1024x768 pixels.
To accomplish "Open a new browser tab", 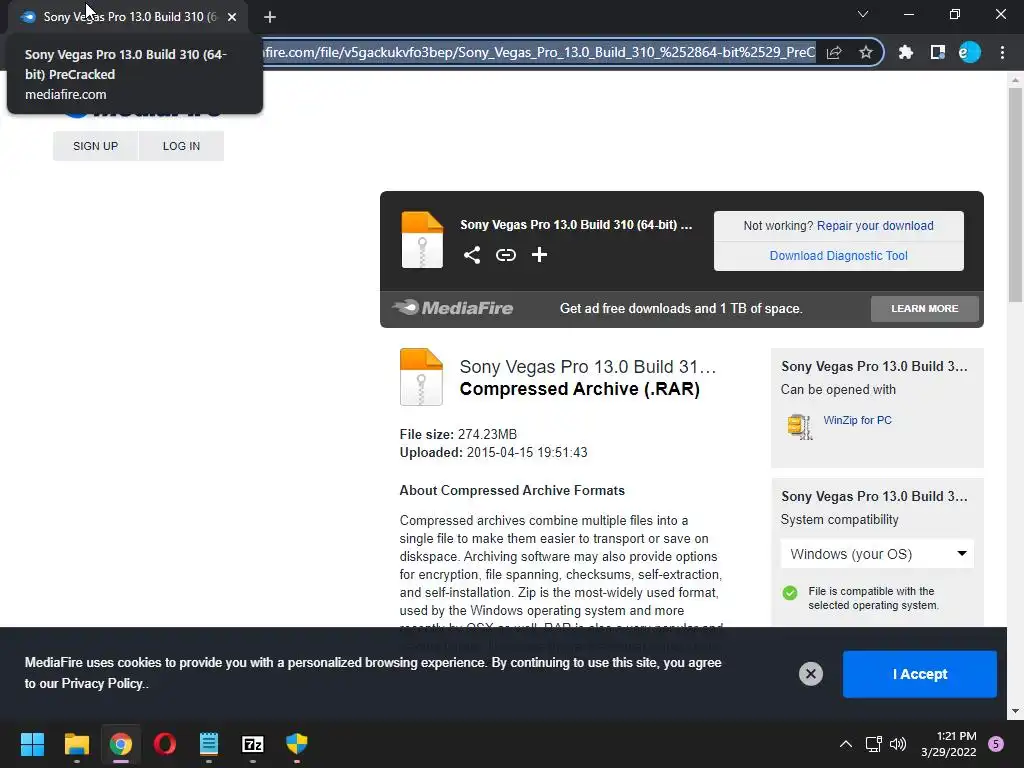I will coord(270,17).
